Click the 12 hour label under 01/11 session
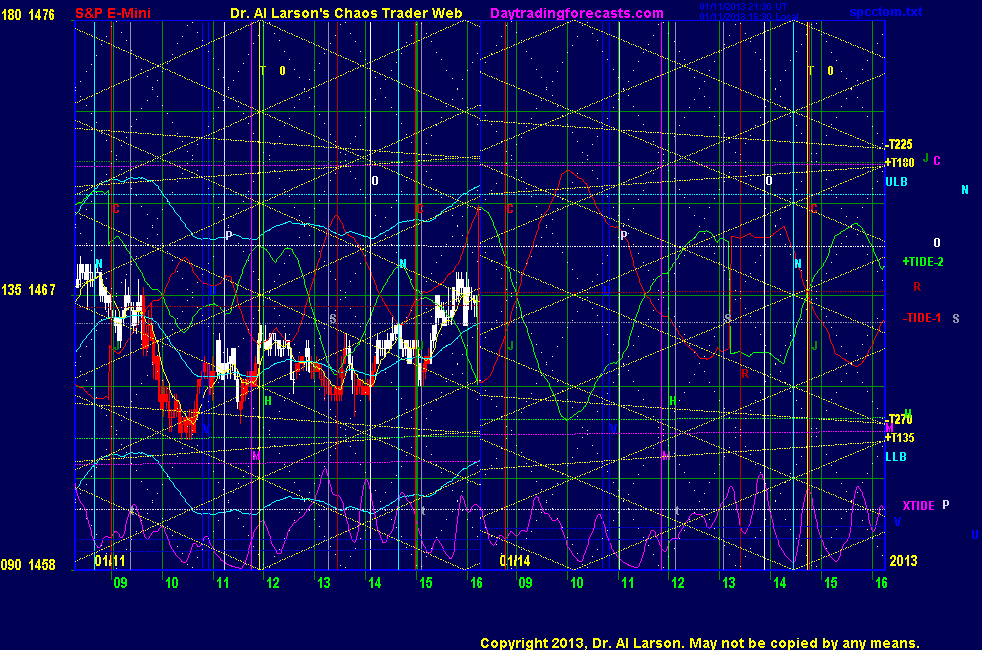The height and width of the screenshot is (650, 982). [x=272, y=583]
